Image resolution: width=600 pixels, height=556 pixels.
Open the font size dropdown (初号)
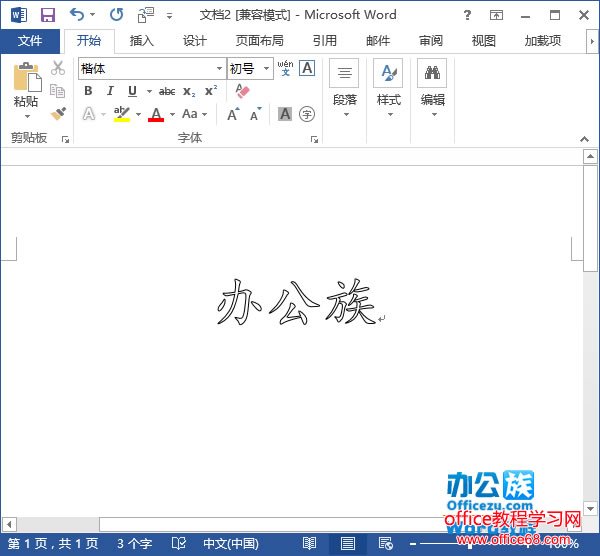tap(266, 68)
